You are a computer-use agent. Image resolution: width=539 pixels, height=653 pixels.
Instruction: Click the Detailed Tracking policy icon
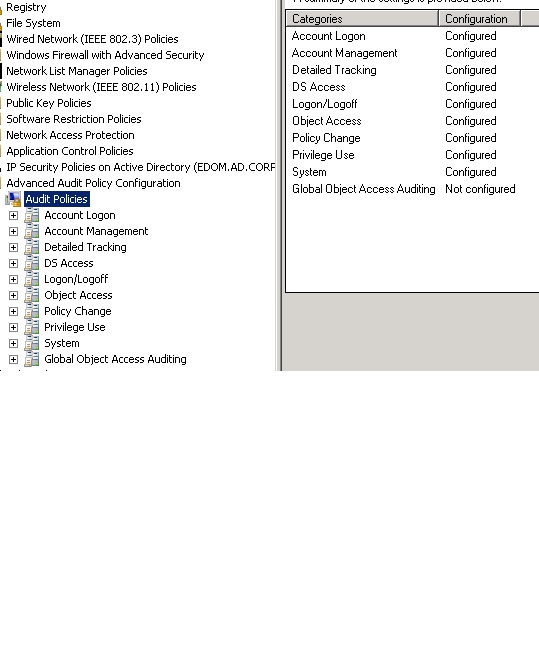point(32,247)
